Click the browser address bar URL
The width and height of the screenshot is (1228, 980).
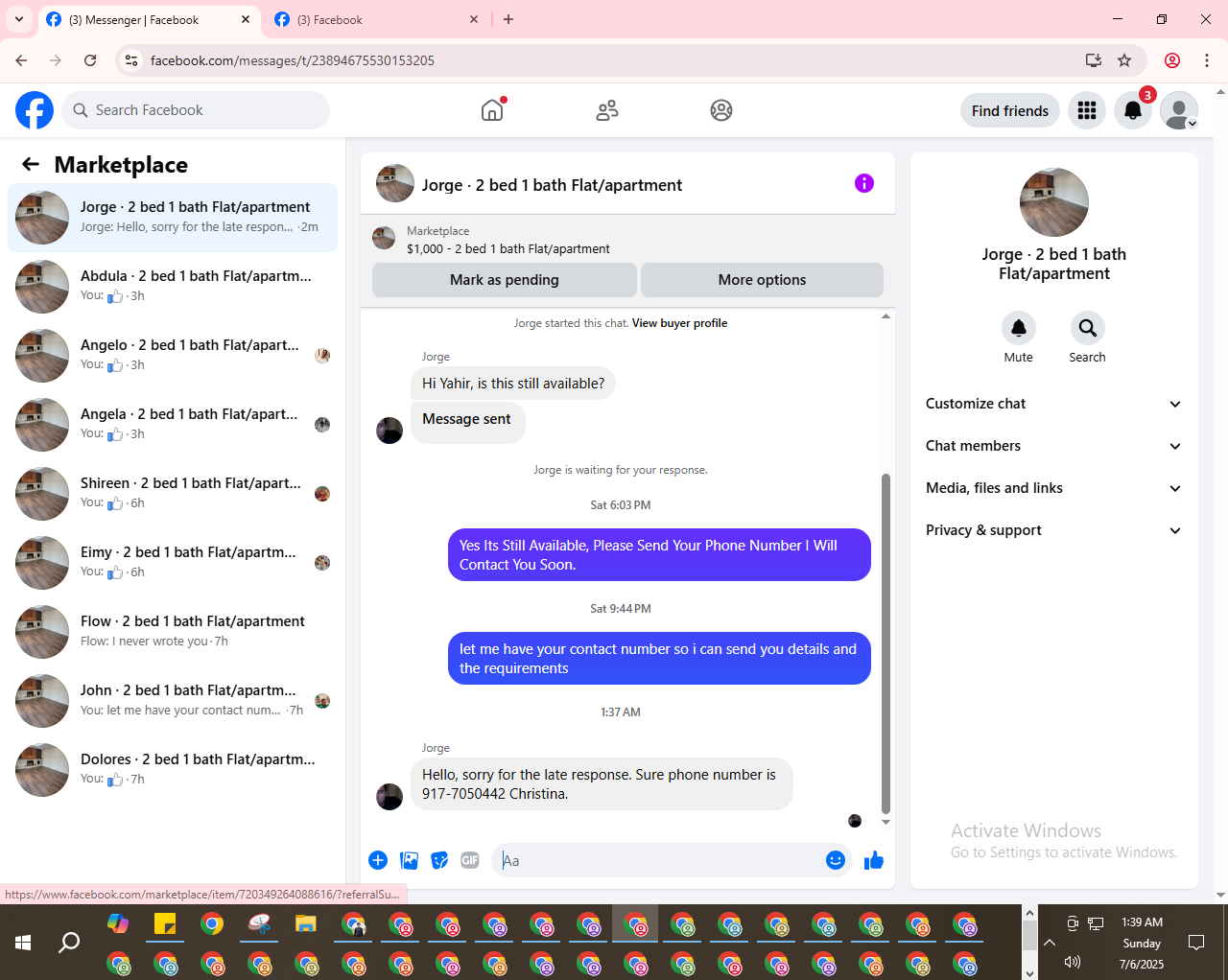[293, 60]
